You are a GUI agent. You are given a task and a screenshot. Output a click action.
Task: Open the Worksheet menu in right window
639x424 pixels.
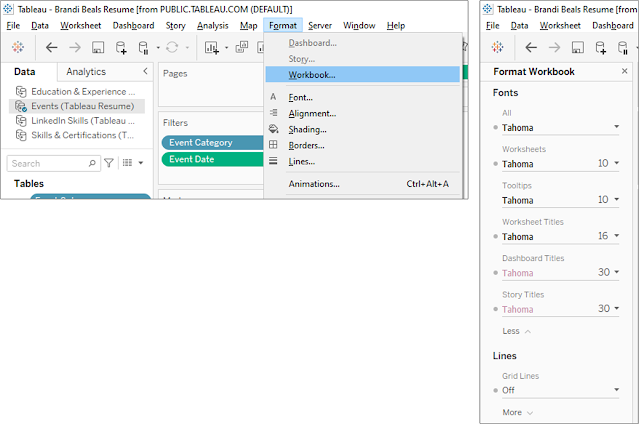(560, 26)
